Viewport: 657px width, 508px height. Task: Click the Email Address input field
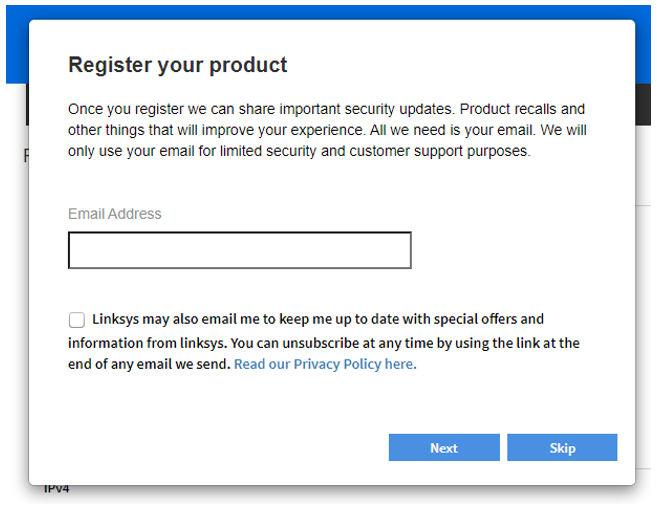[x=240, y=250]
